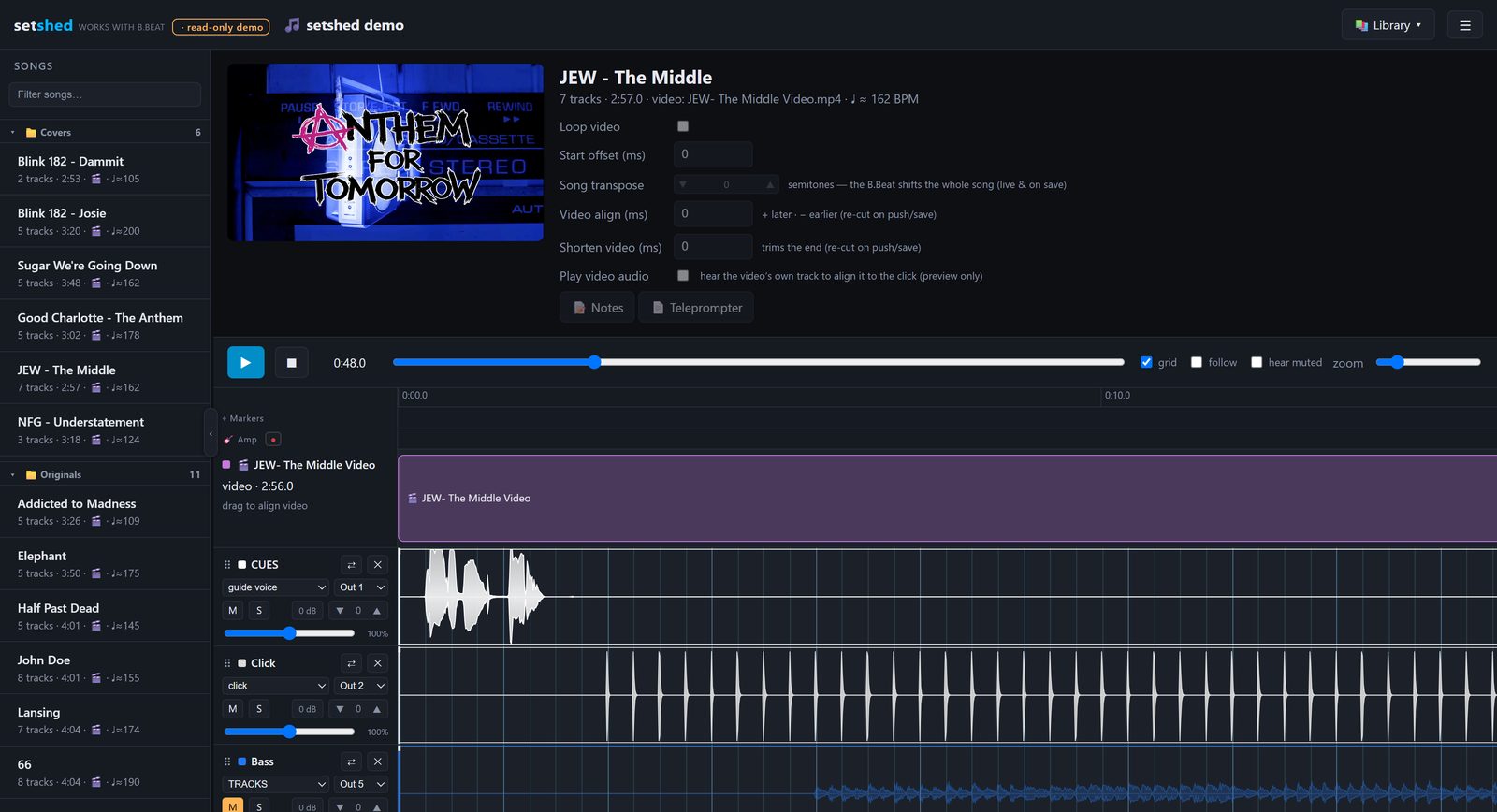The width and height of the screenshot is (1497, 812).
Task: Click the Start offset (ms) field
Action: point(713,154)
